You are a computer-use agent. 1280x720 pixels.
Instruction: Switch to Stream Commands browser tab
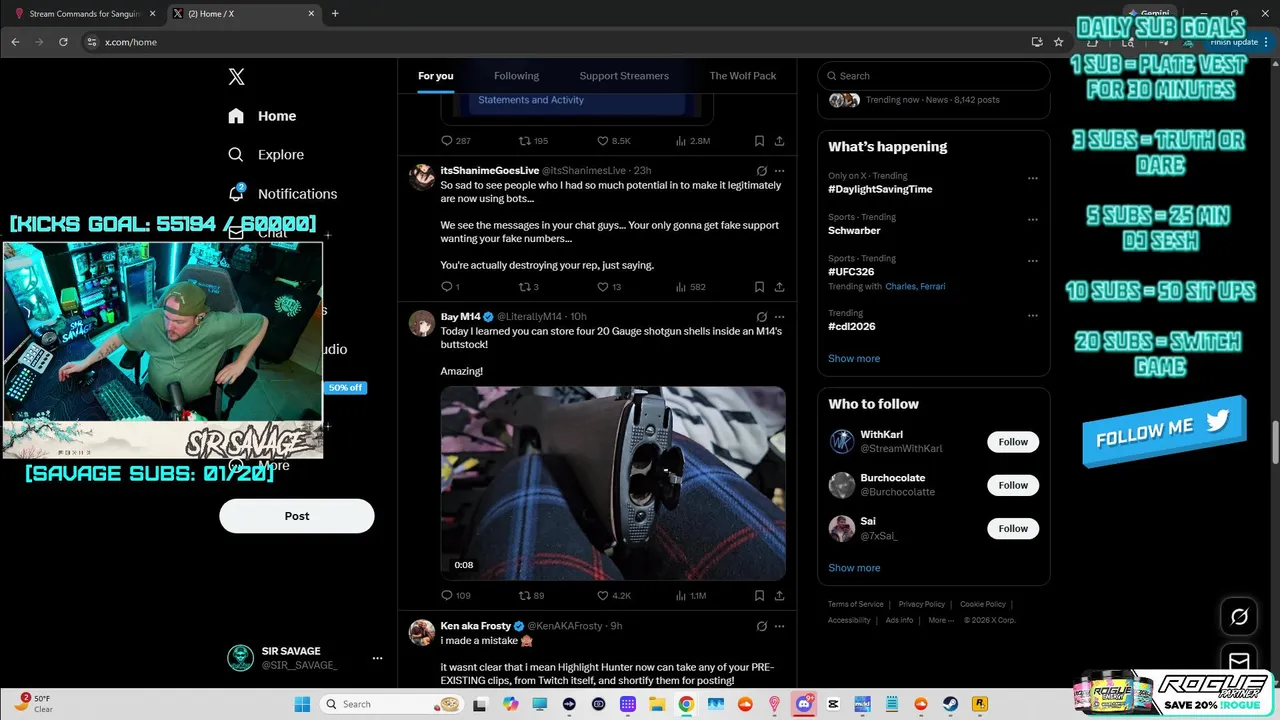[85, 14]
